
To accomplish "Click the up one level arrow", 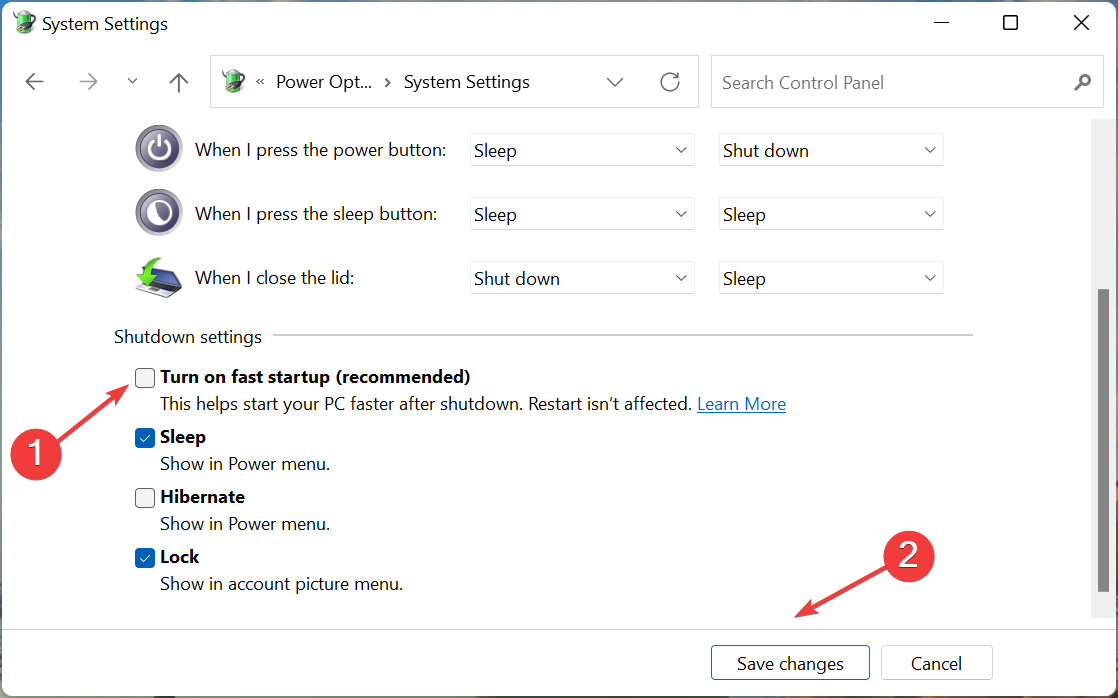I will coord(178,81).
